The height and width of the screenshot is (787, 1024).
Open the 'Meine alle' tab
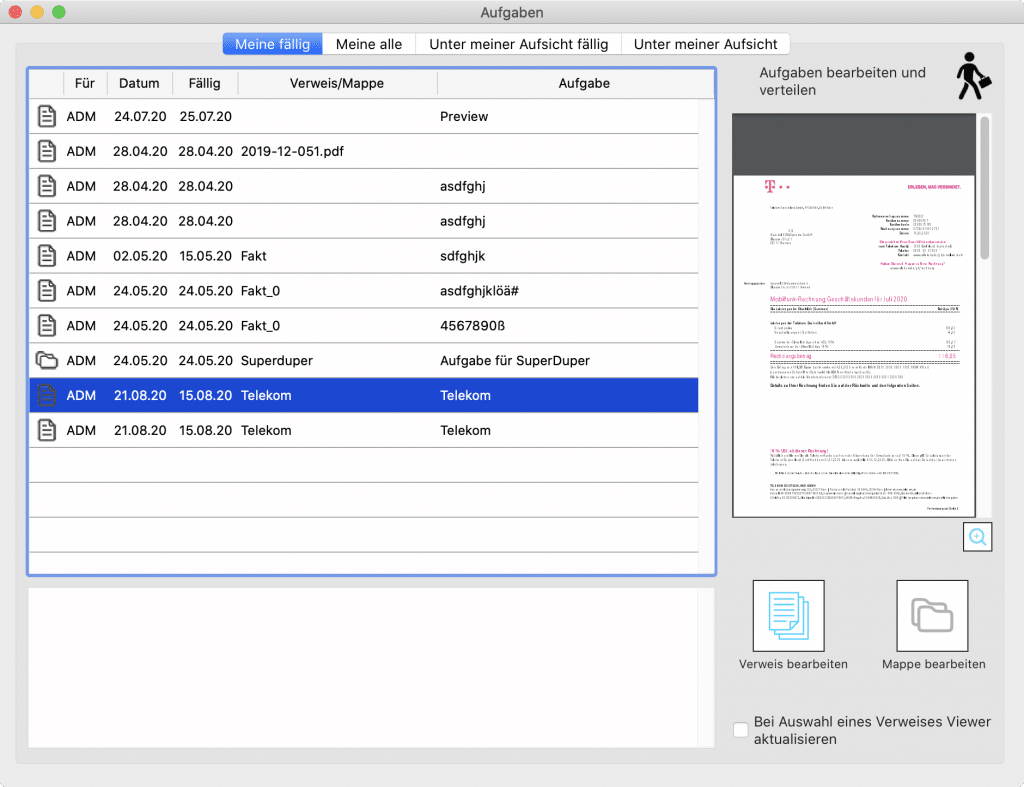point(369,44)
